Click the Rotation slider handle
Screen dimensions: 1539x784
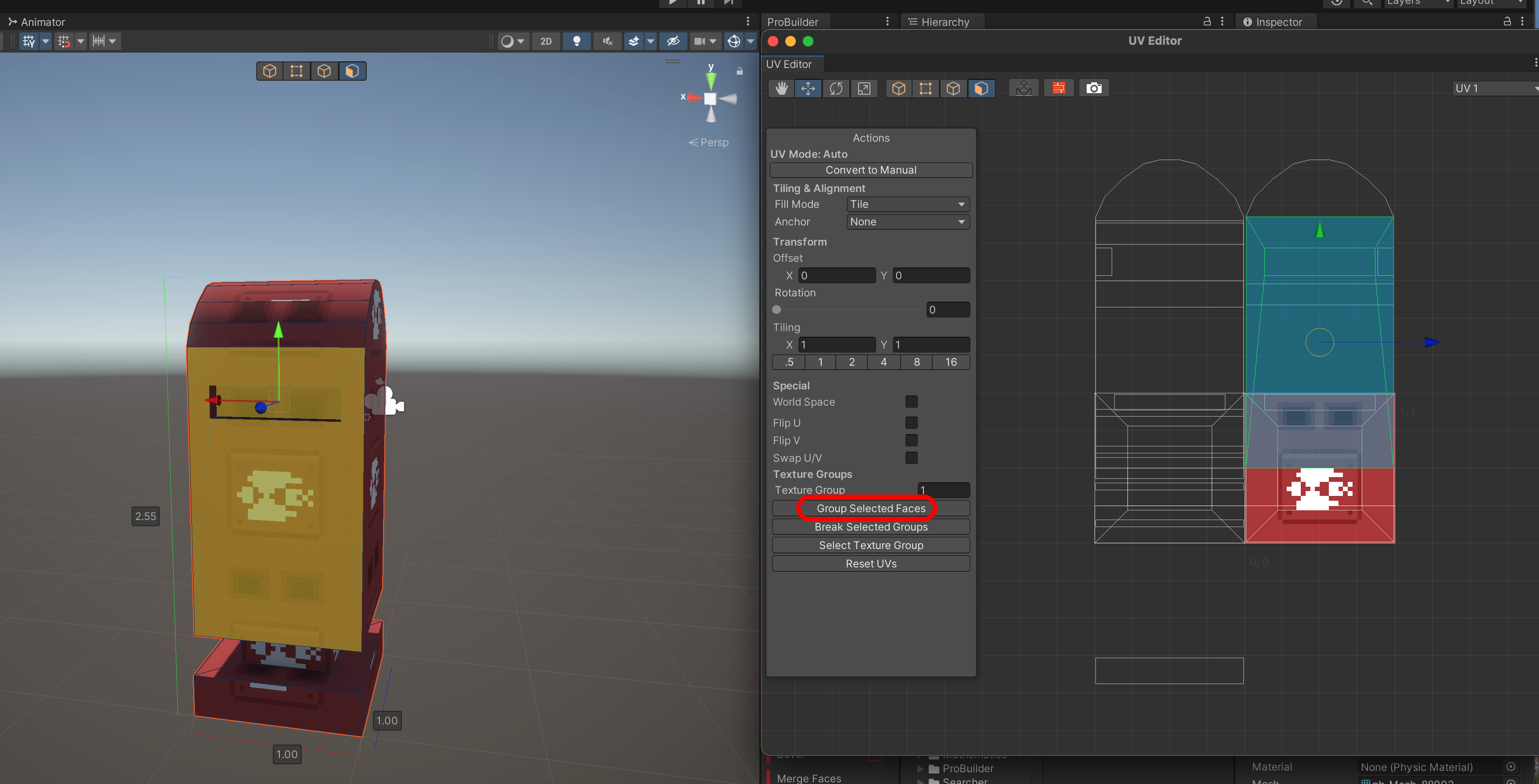point(777,310)
